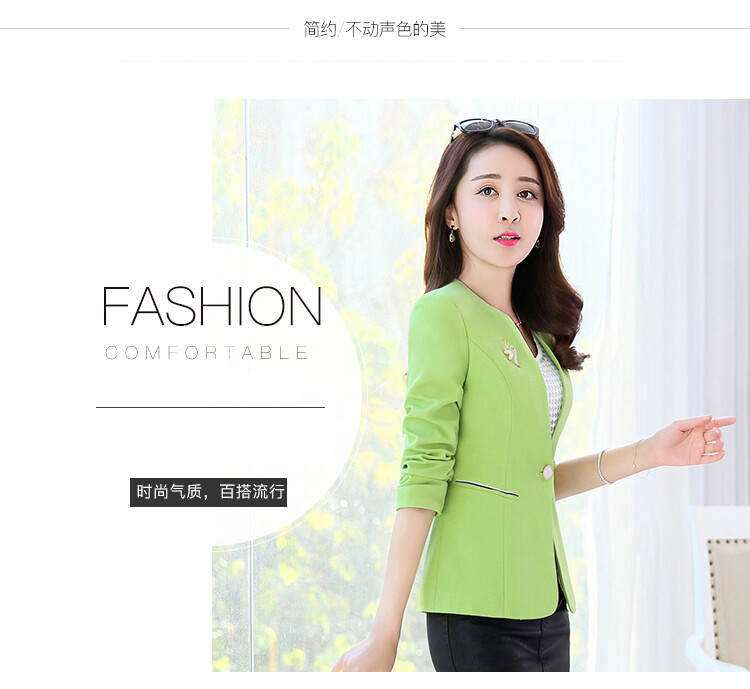Click the large FASHION heading
Screen dimensions: 750x689
[212, 306]
